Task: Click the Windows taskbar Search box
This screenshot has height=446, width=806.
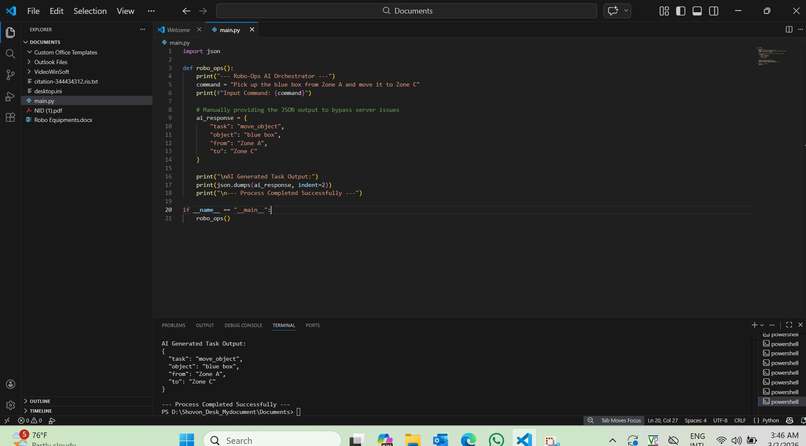Action: point(272,440)
